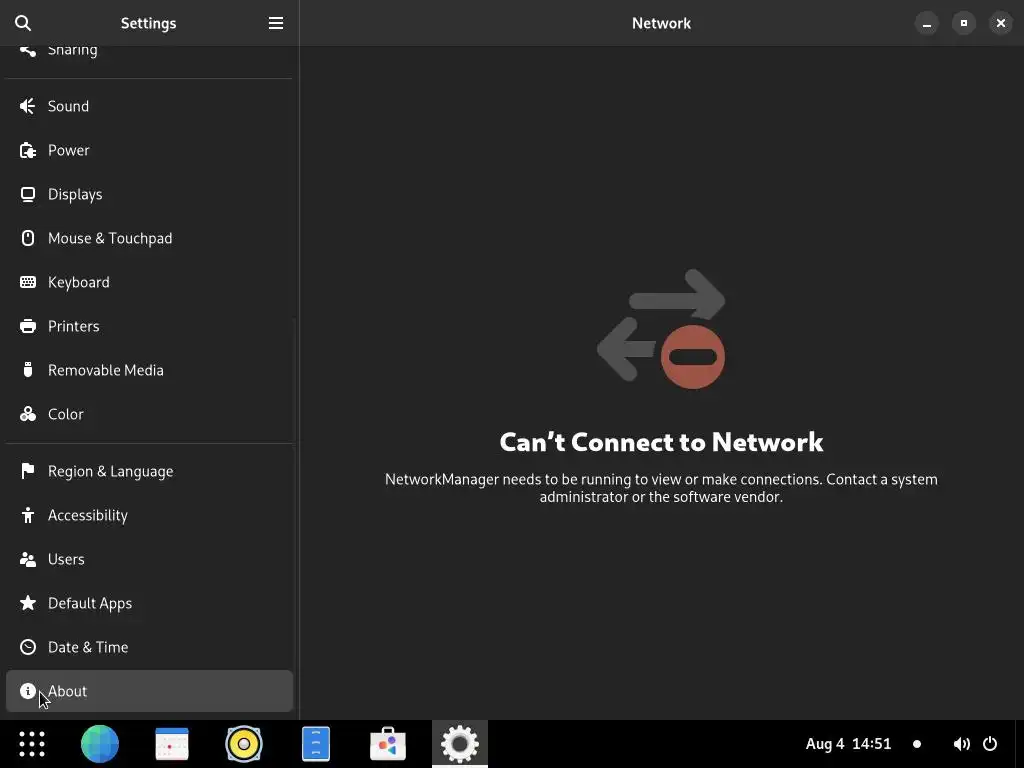Select the partially visible Sharing entry
This screenshot has width=1024, height=768.
pos(149,56)
